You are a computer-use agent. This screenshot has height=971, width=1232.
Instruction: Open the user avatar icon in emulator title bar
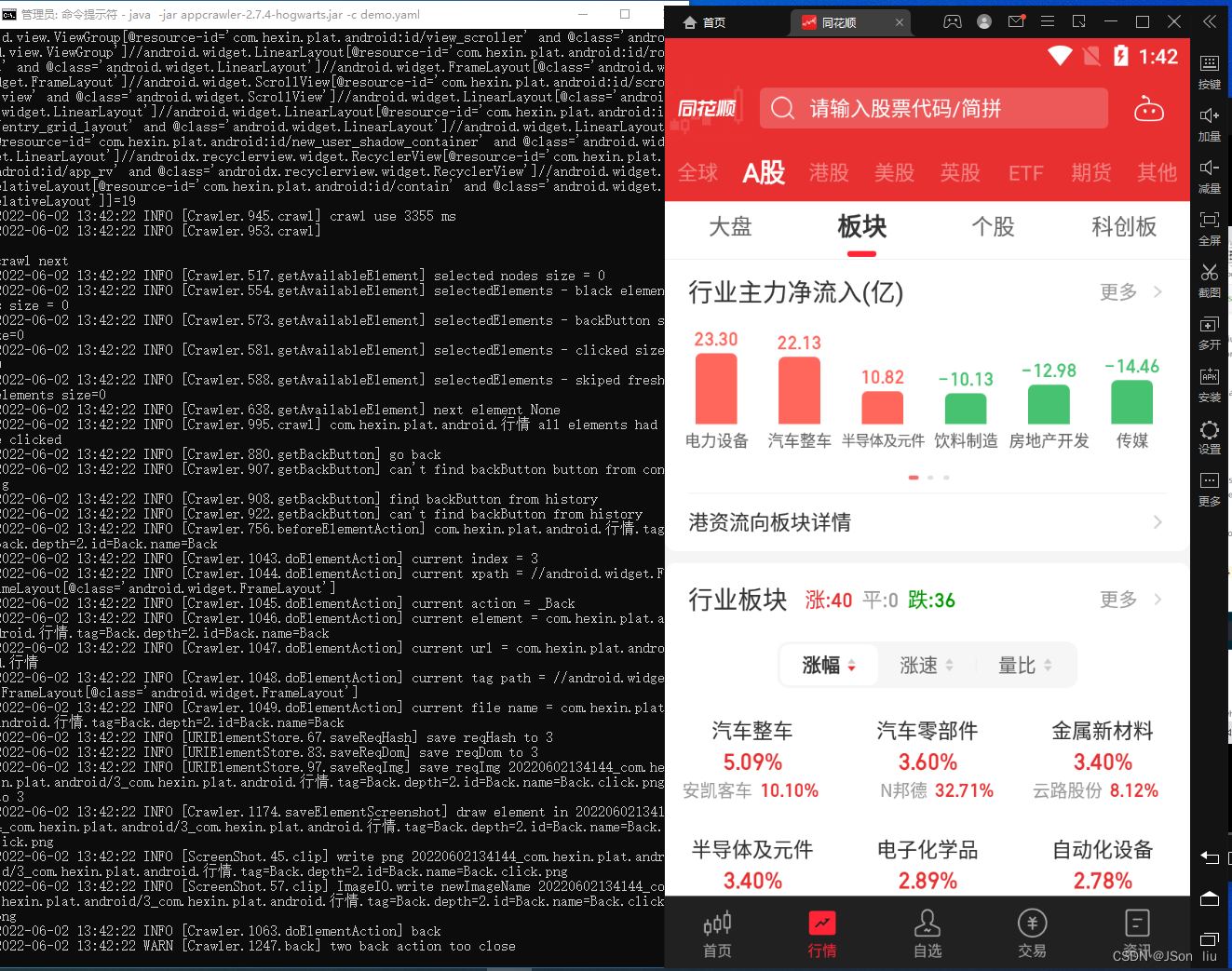(984, 21)
